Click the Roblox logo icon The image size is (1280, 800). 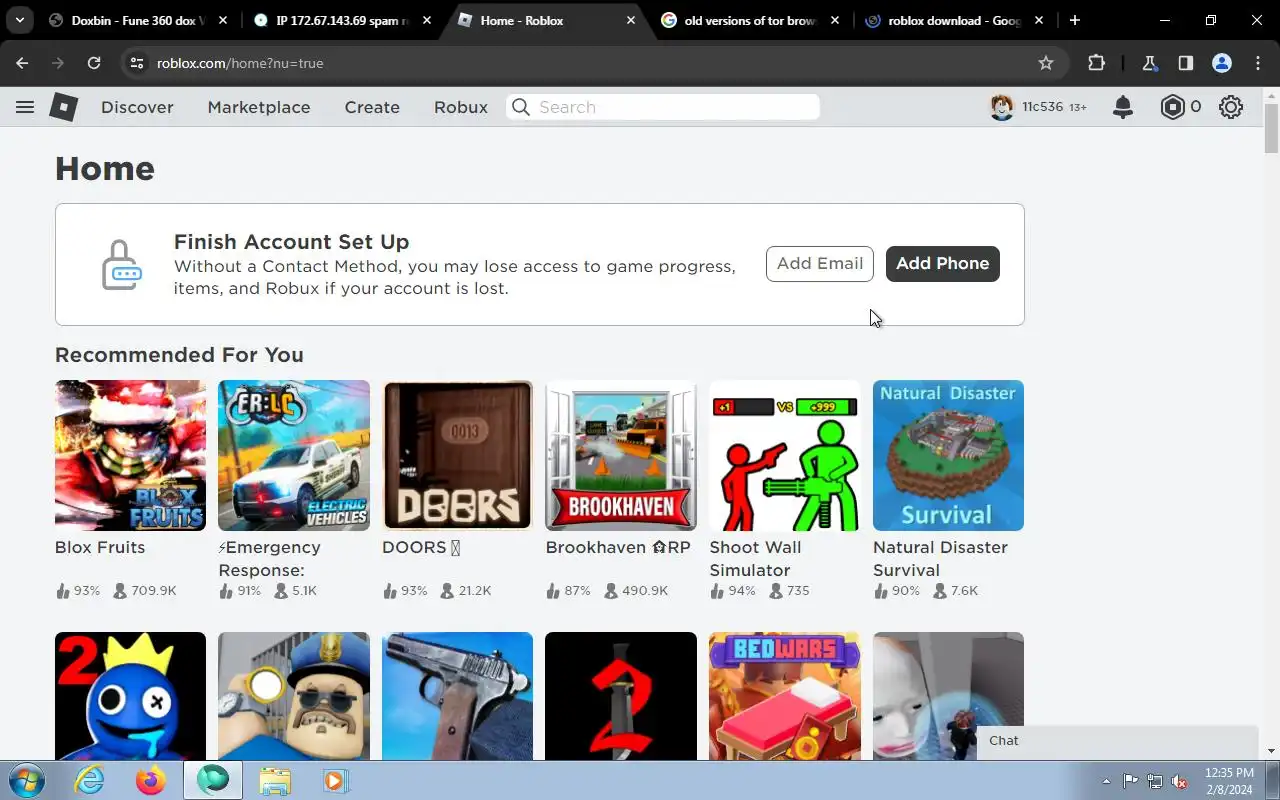pyautogui.click(x=64, y=107)
